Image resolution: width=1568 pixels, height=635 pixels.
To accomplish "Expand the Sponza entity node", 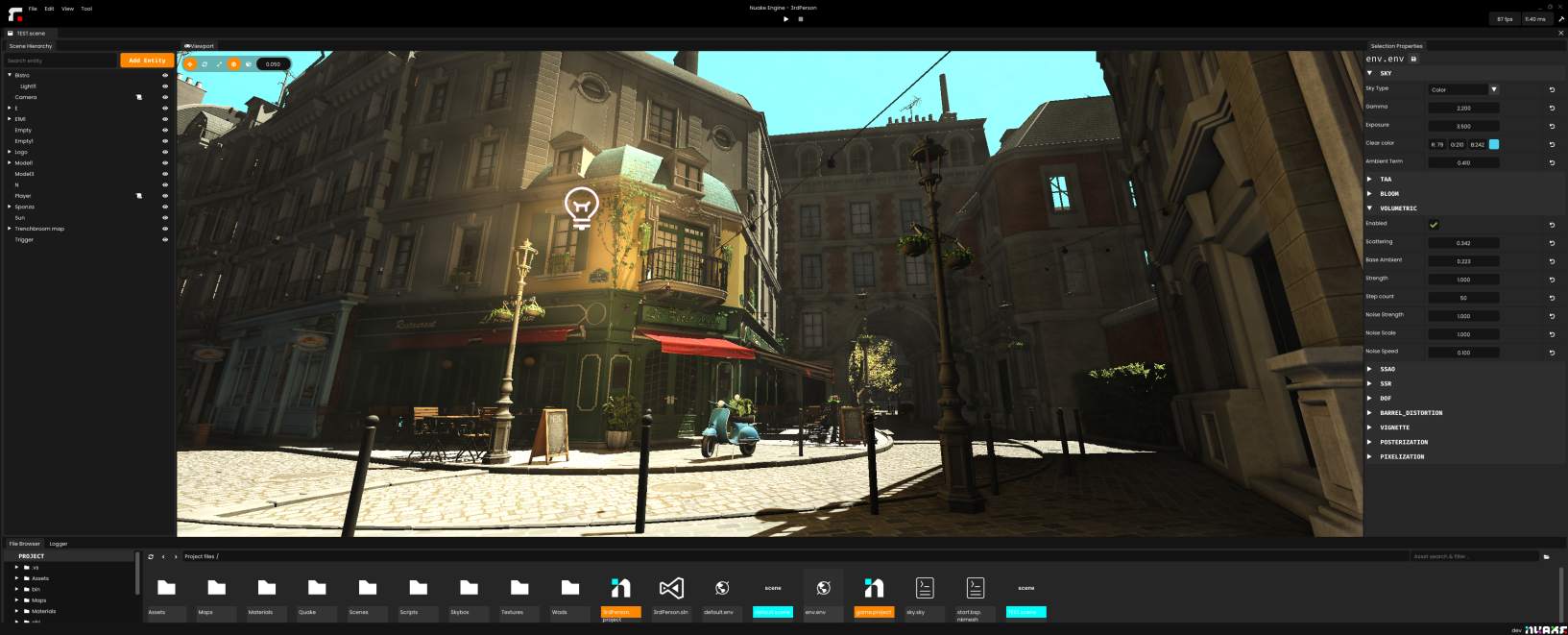I will click(10, 207).
